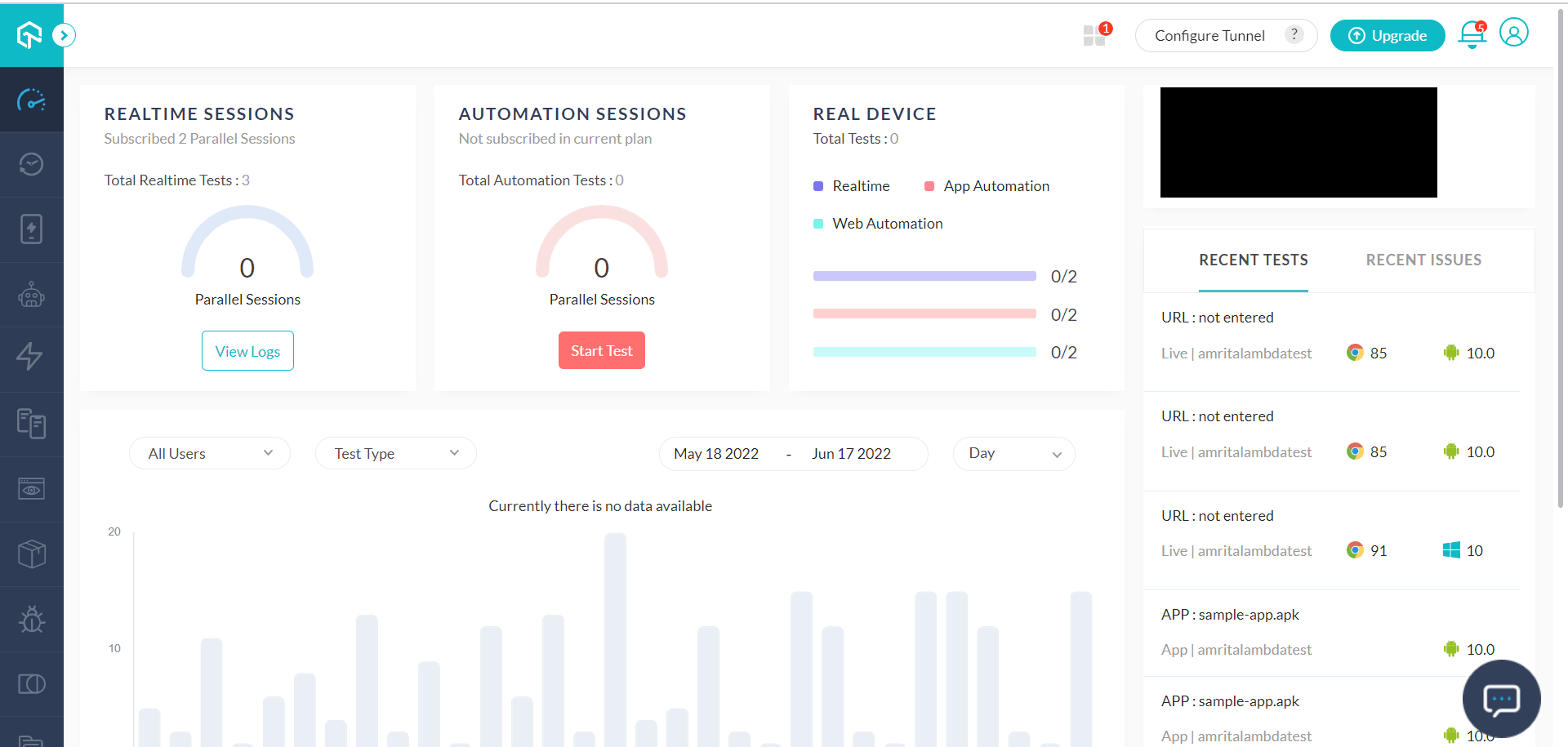Expand the collapsed sidebar with arrow toggle
This screenshot has height=747, width=1568.
click(x=63, y=34)
